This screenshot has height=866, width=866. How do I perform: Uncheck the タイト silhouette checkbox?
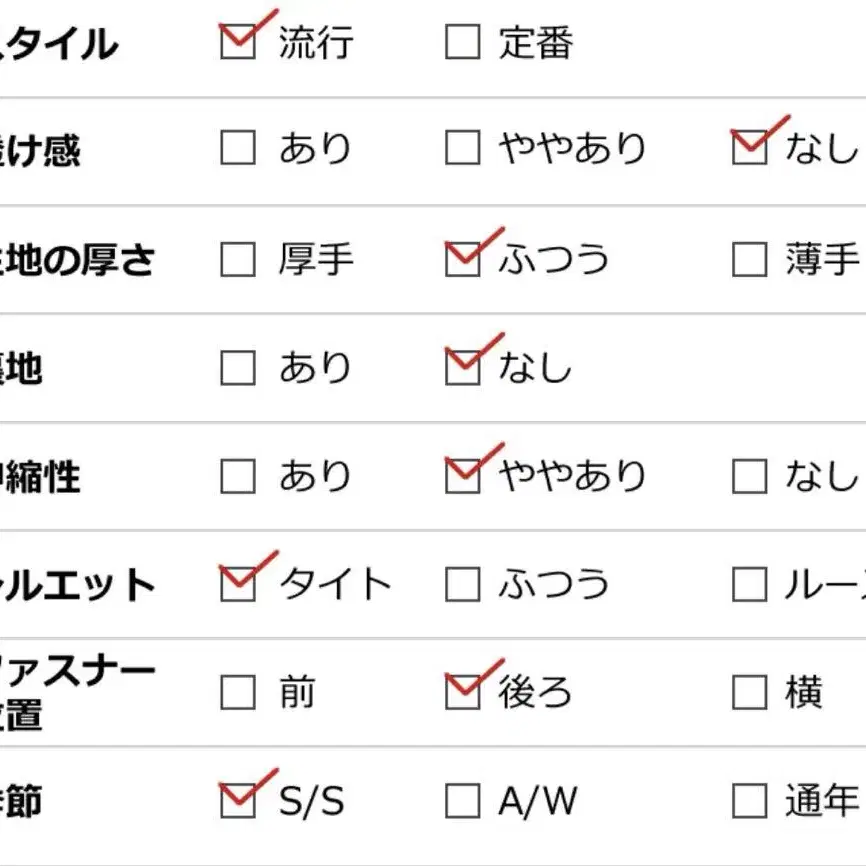click(x=237, y=584)
